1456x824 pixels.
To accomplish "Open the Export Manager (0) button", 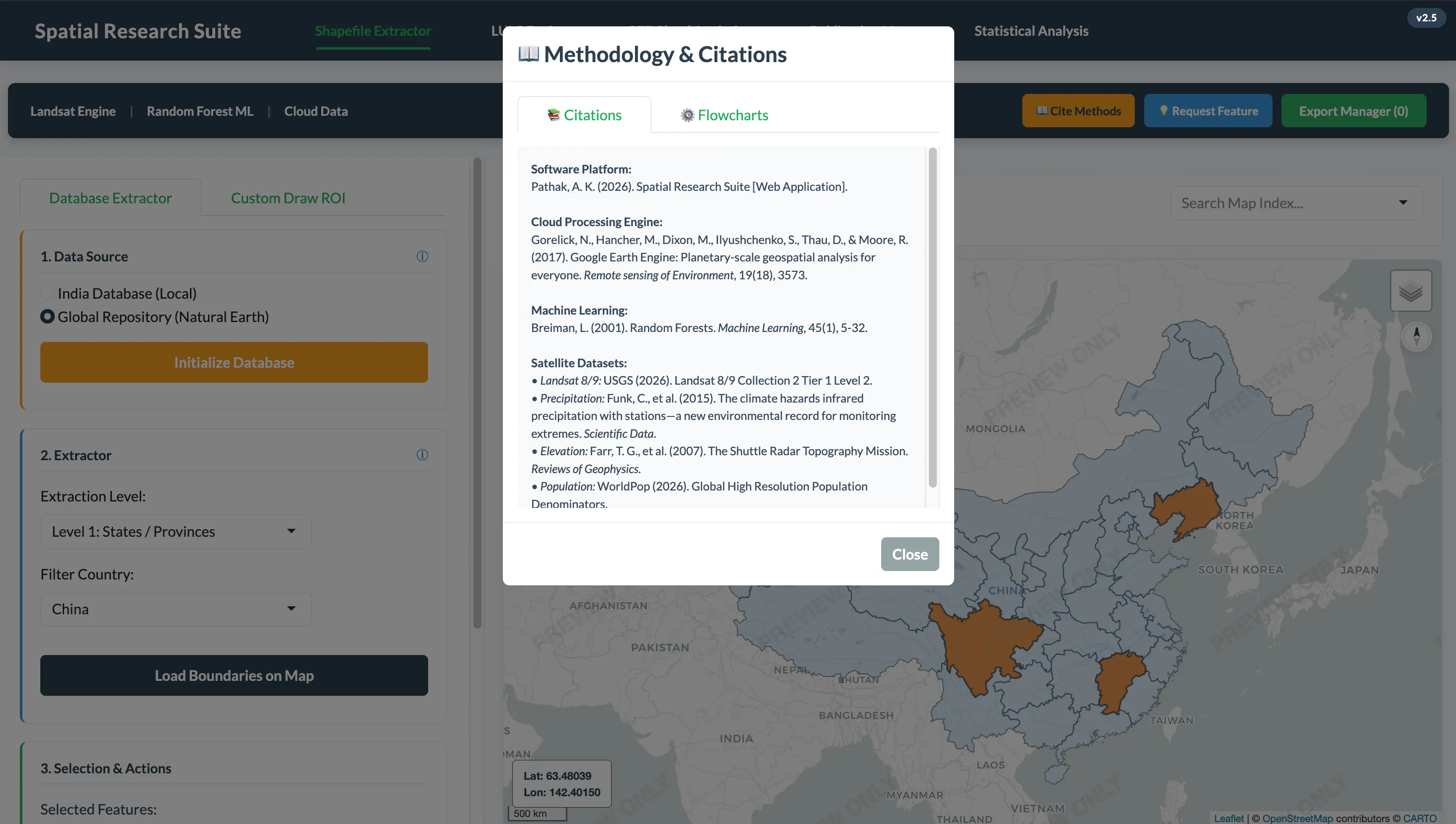I will point(1354,111).
